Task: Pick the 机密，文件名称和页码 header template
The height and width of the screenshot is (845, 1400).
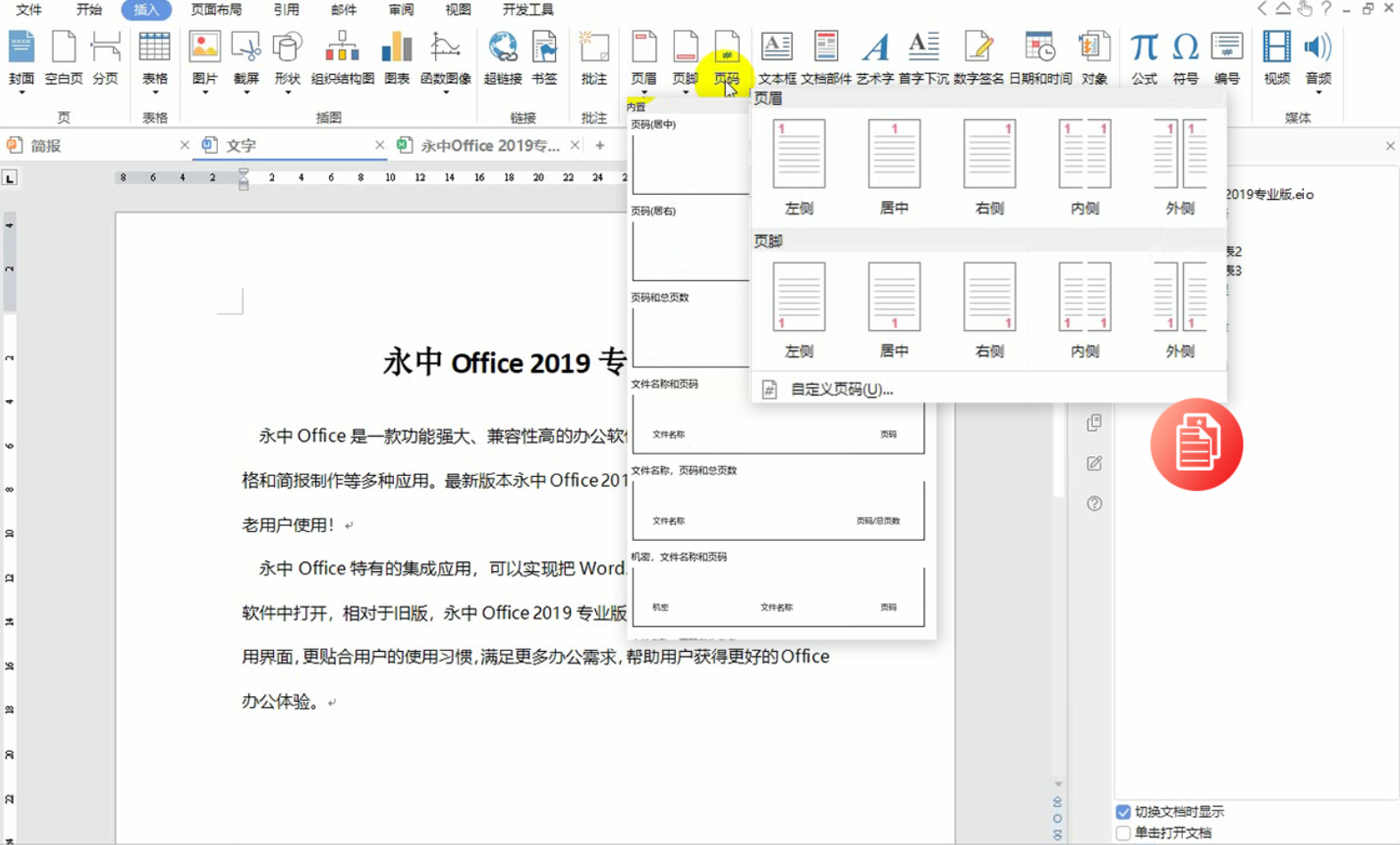Action: [x=778, y=589]
